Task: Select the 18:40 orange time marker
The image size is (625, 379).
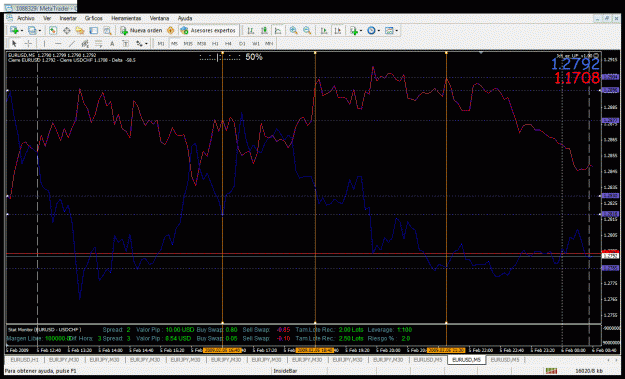Action: tap(315, 350)
